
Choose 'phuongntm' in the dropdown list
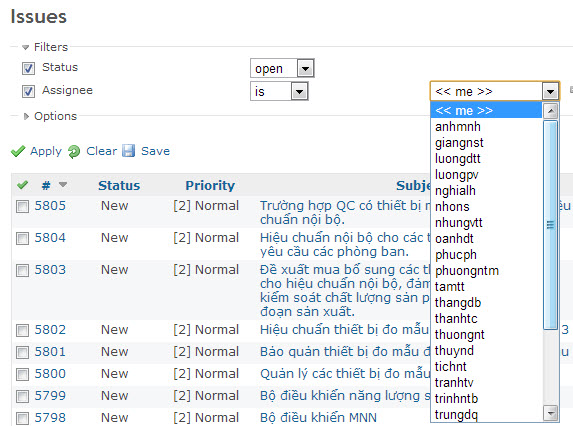tap(467, 270)
